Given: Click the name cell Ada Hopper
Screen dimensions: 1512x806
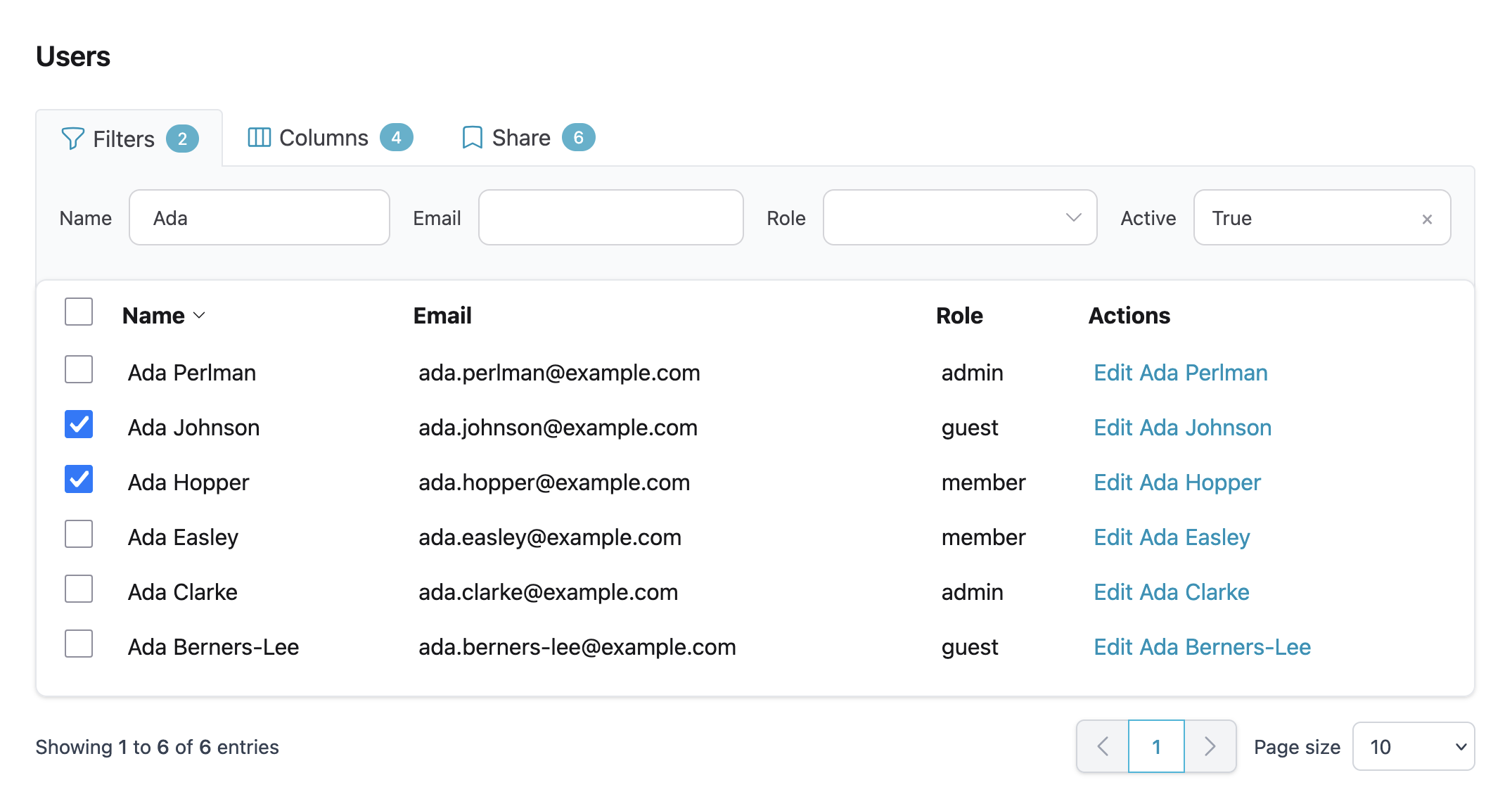Looking at the screenshot, I should click(x=188, y=482).
